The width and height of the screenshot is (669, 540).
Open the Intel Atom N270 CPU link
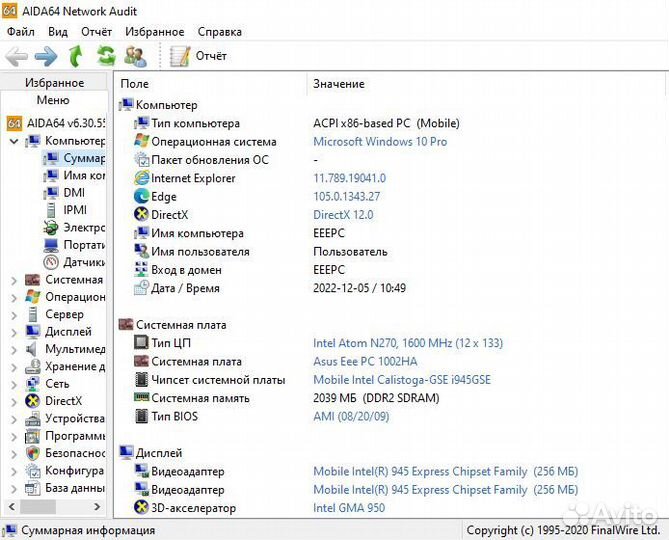pyautogui.click(x=408, y=343)
